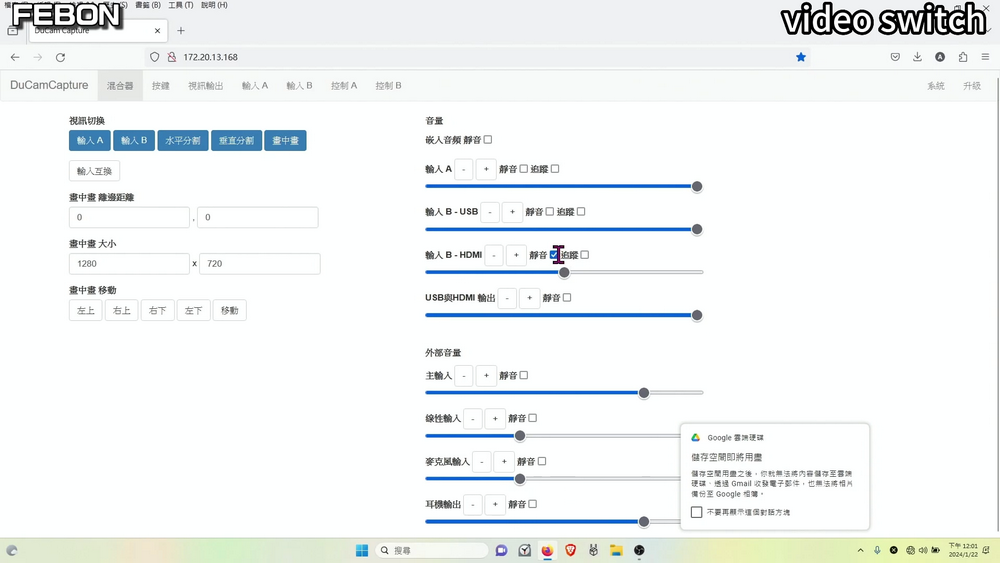Screen dimensions: 1000x563
Task: Switch video to 輸入 A button
Action: tap(90, 140)
